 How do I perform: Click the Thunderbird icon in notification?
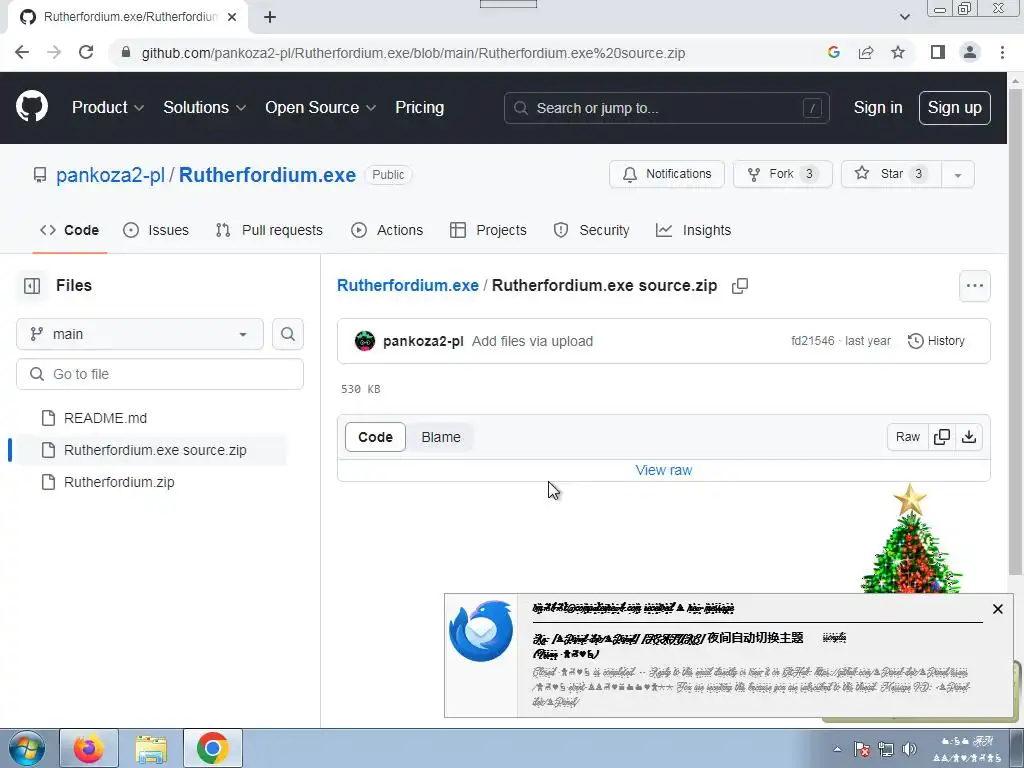pyautogui.click(x=481, y=631)
